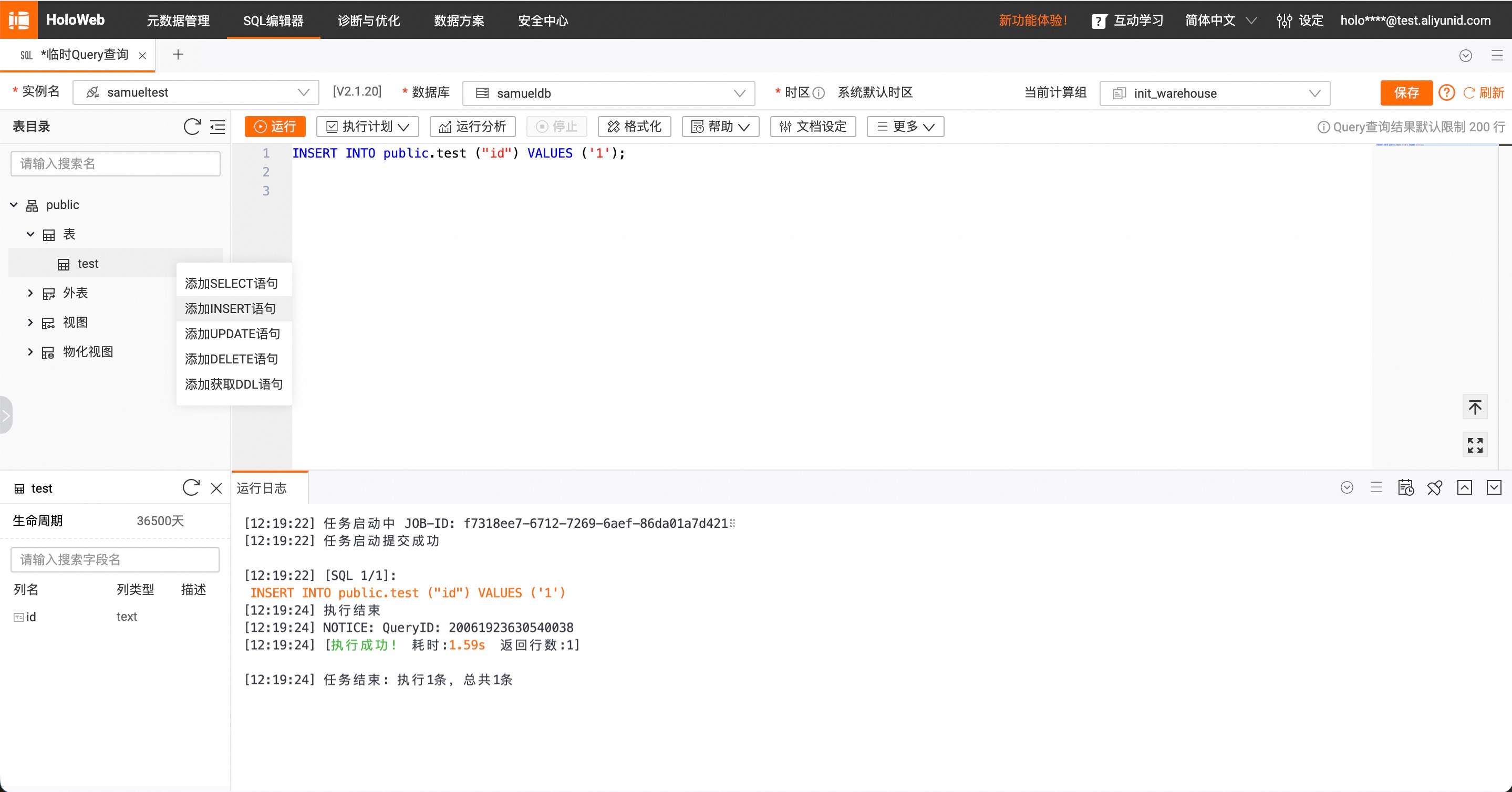Open the 简体中文 language dropdown
The height and width of the screenshot is (792, 1512).
coord(1220,20)
